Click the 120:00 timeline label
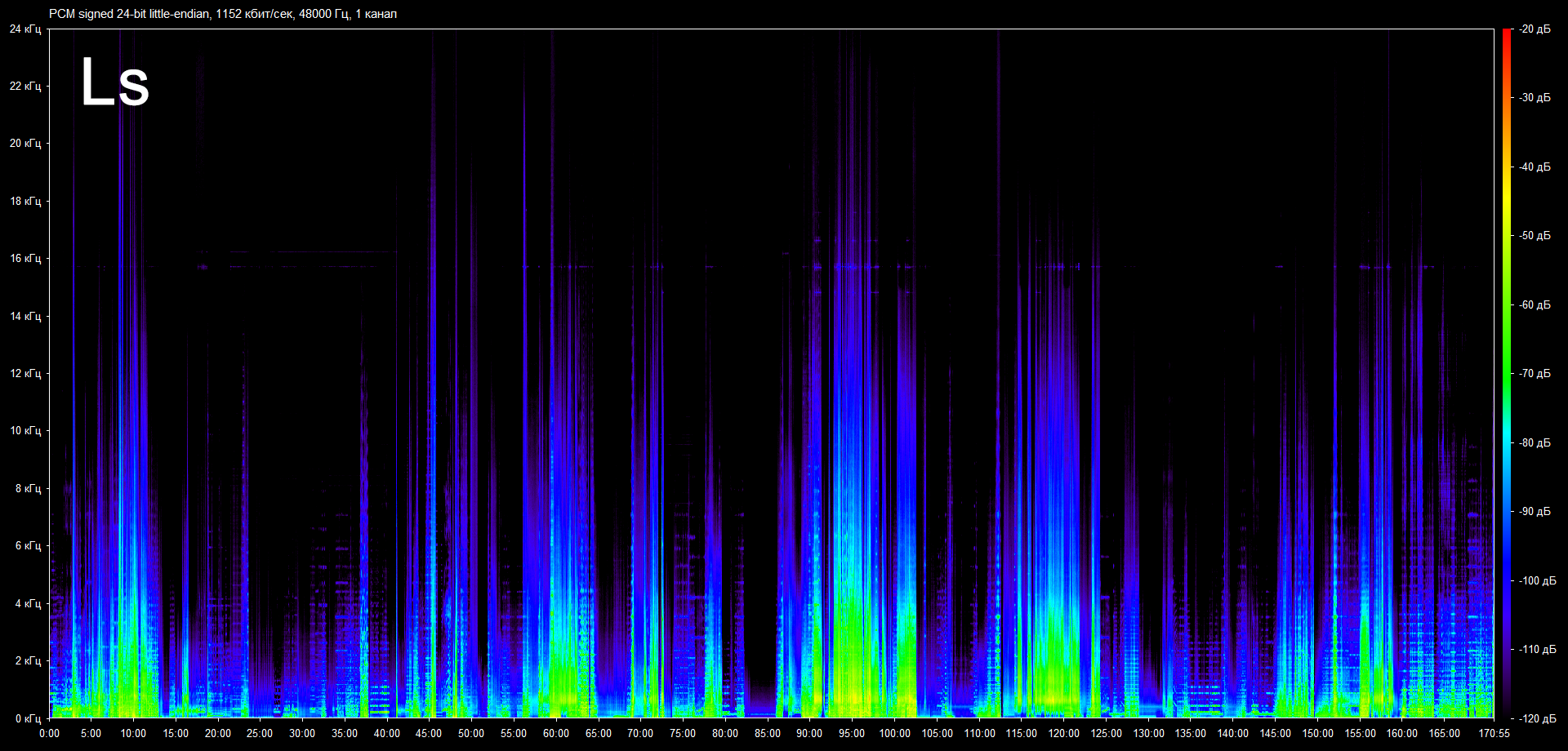The height and width of the screenshot is (751, 1568). 1063,733
